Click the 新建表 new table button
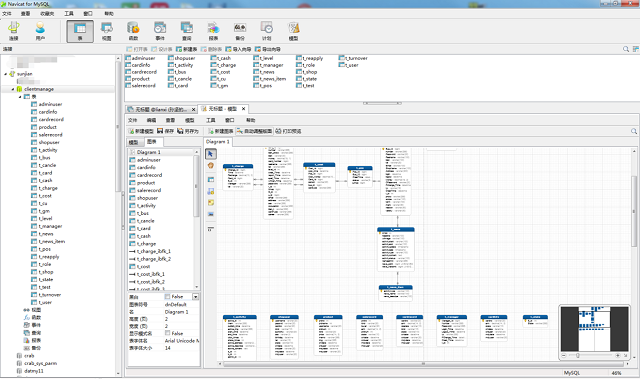The width and height of the screenshot is (640, 379). [187, 49]
